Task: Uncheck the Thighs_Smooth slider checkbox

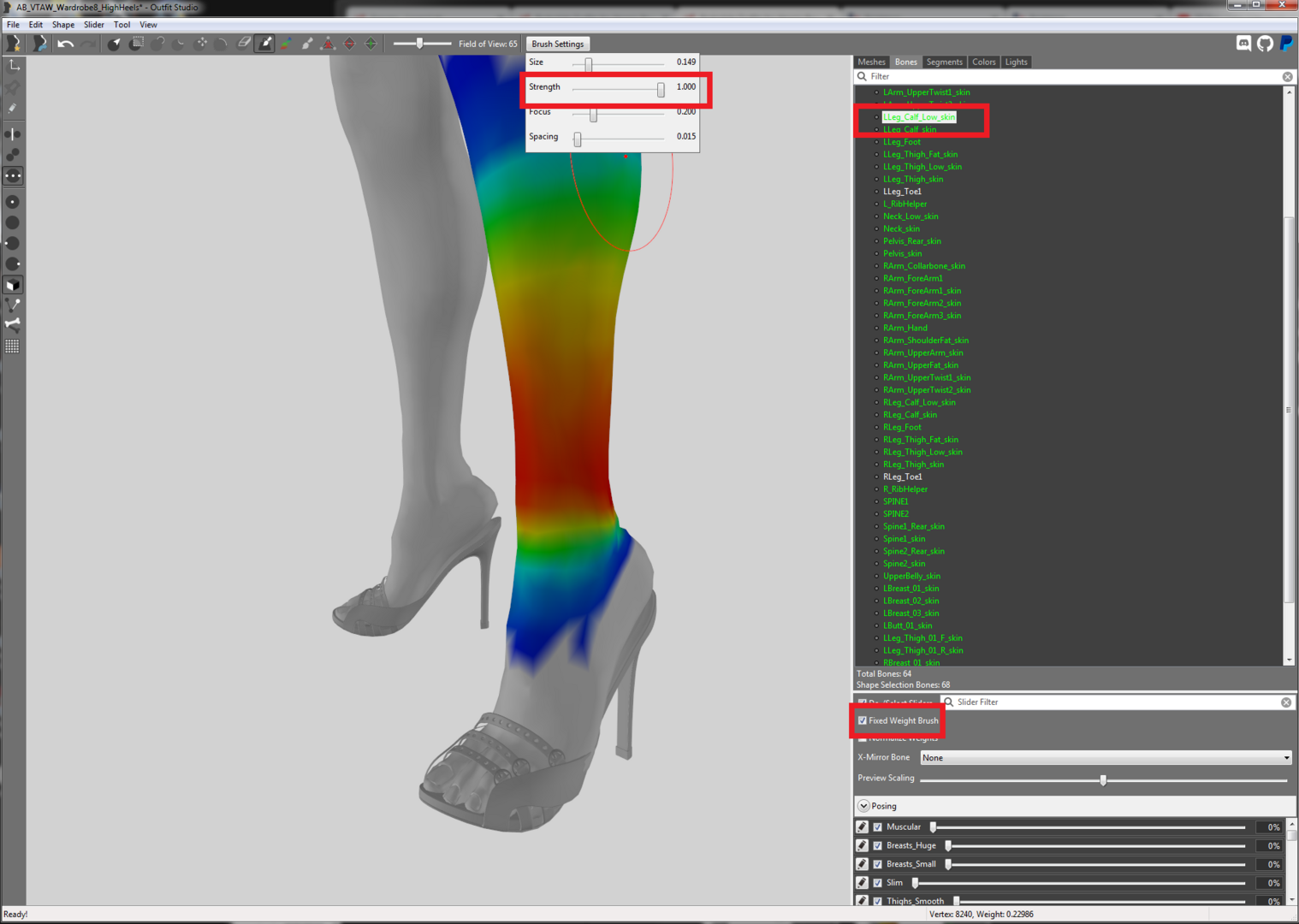Action: pyautogui.click(x=878, y=901)
